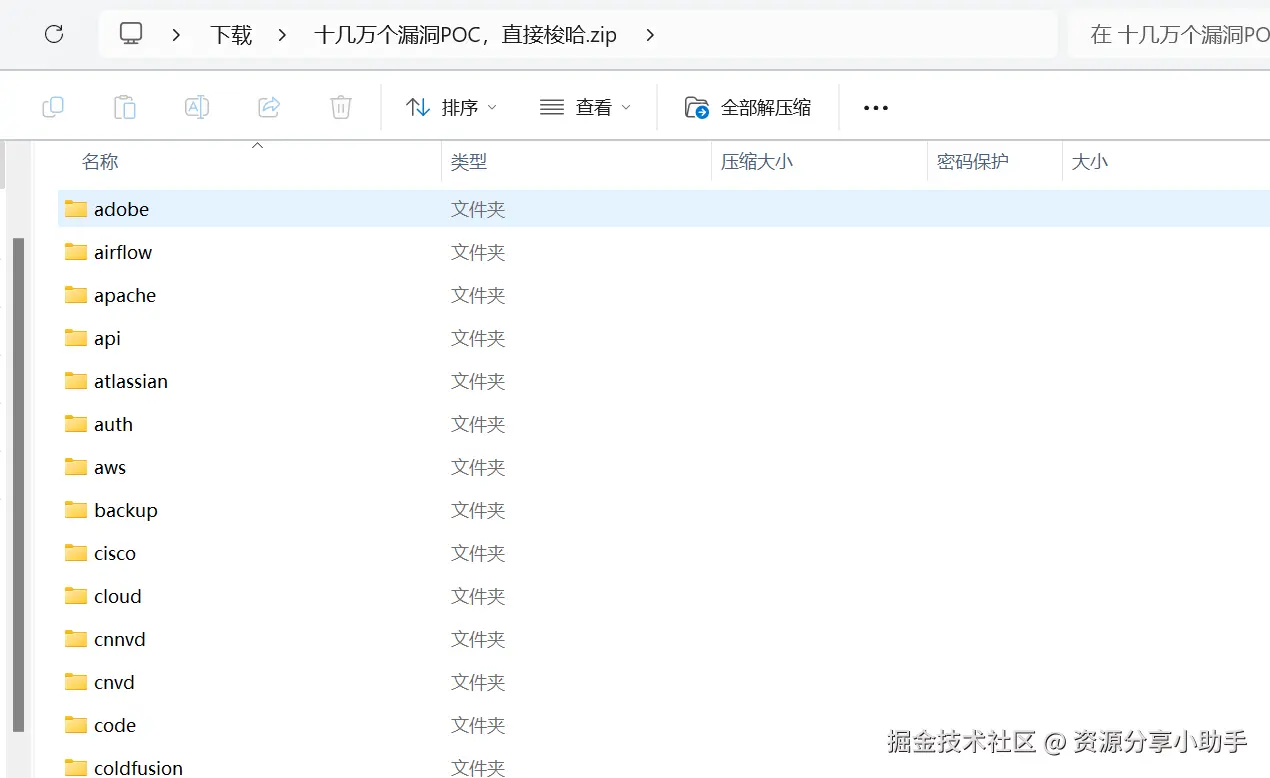
Task: Click the api folder name
Action: (107, 339)
